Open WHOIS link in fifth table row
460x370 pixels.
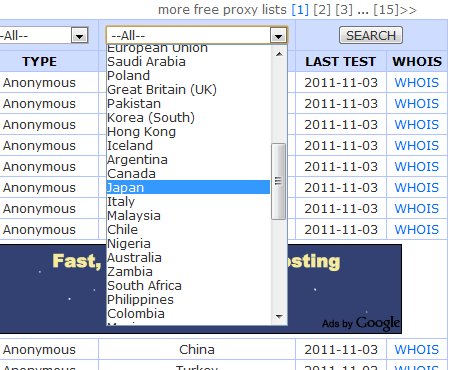(x=417, y=167)
